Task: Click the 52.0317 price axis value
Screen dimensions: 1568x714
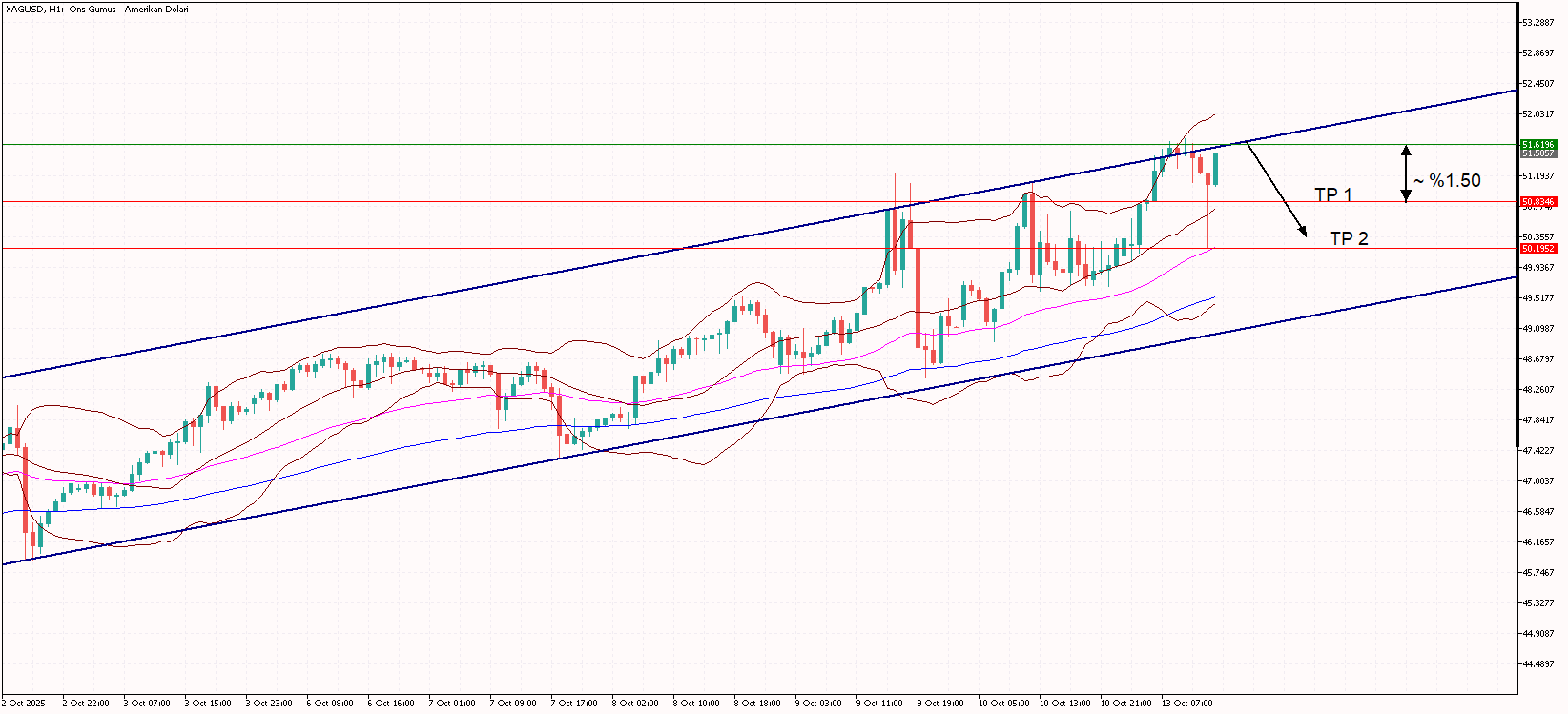Action: (x=1538, y=114)
